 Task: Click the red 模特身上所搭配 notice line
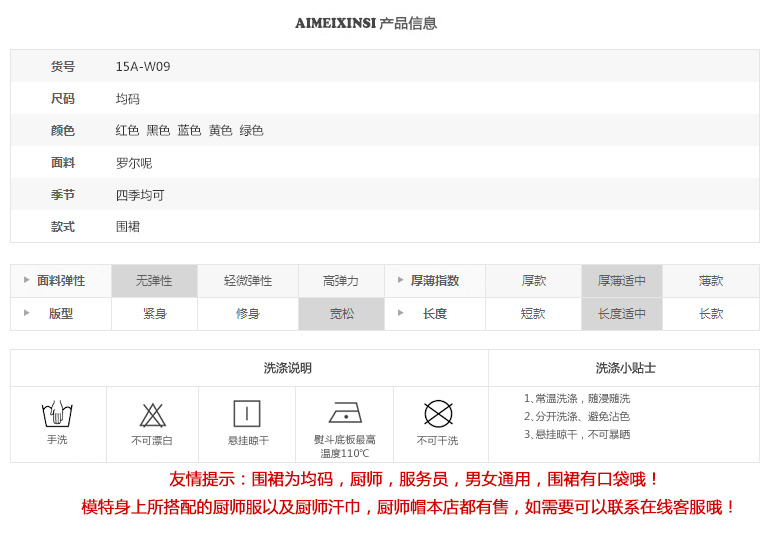click(408, 507)
